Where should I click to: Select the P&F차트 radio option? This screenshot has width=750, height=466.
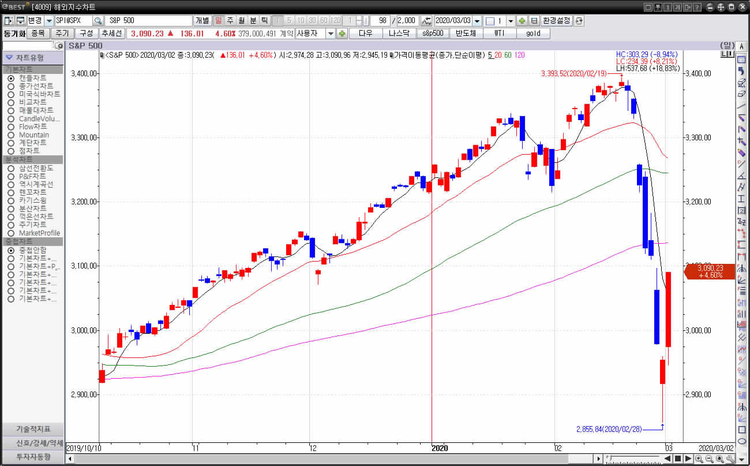11,177
